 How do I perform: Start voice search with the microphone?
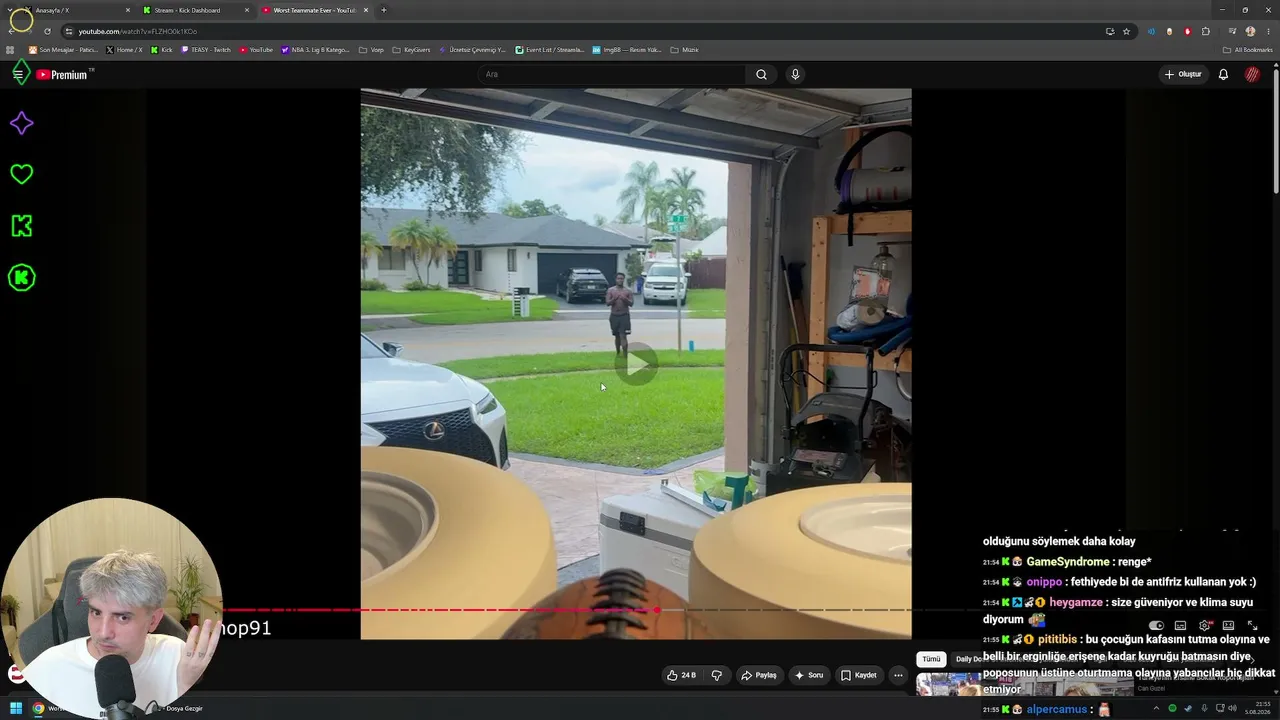795,74
